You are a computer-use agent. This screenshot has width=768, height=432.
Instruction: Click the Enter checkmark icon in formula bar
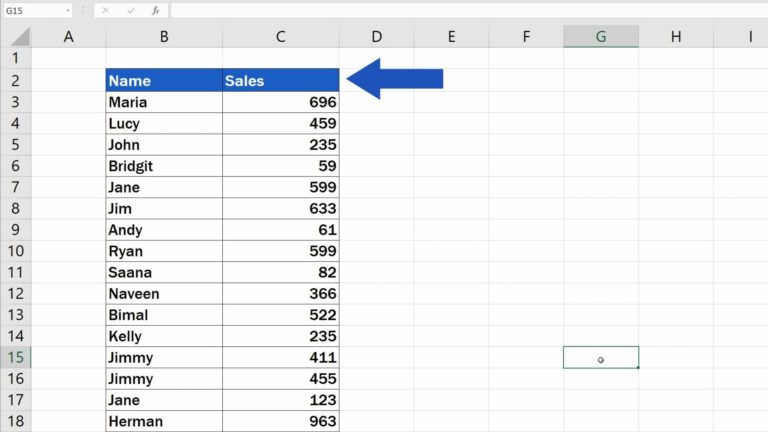[131, 10]
